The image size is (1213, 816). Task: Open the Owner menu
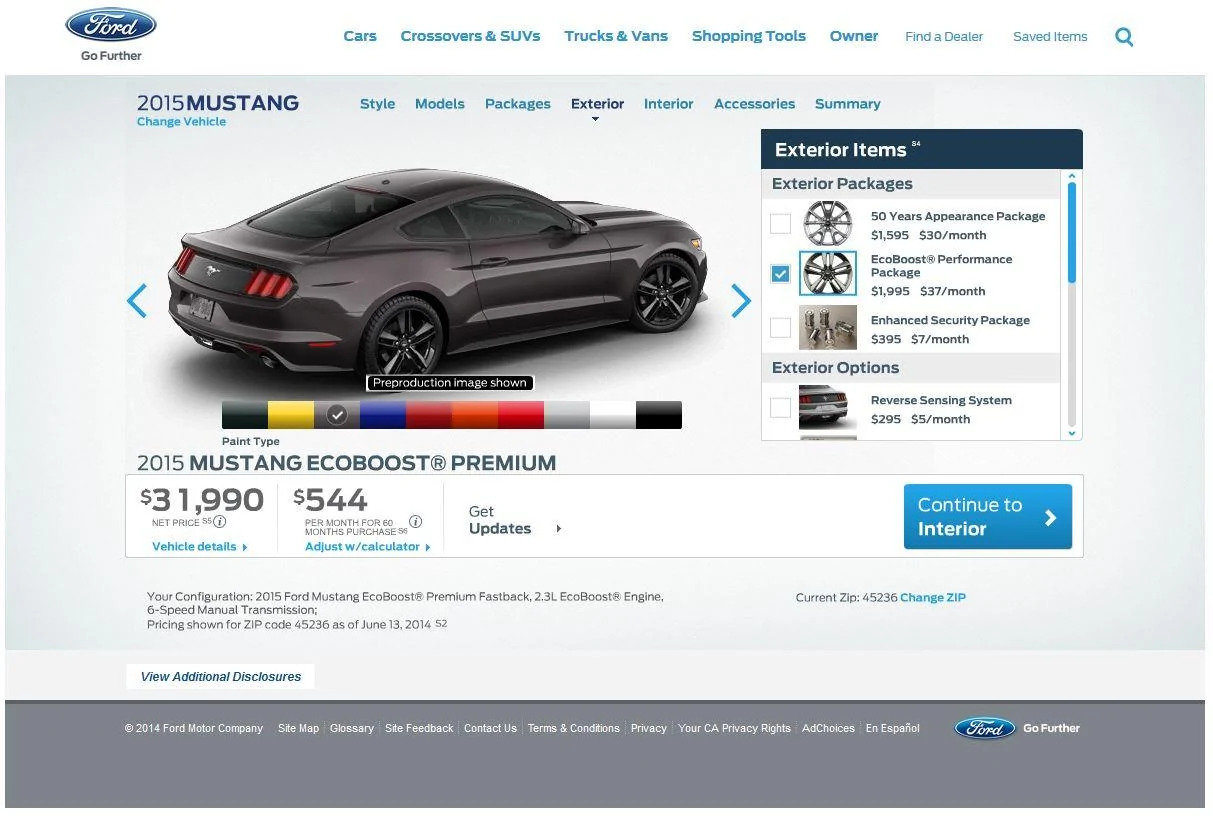[x=854, y=36]
